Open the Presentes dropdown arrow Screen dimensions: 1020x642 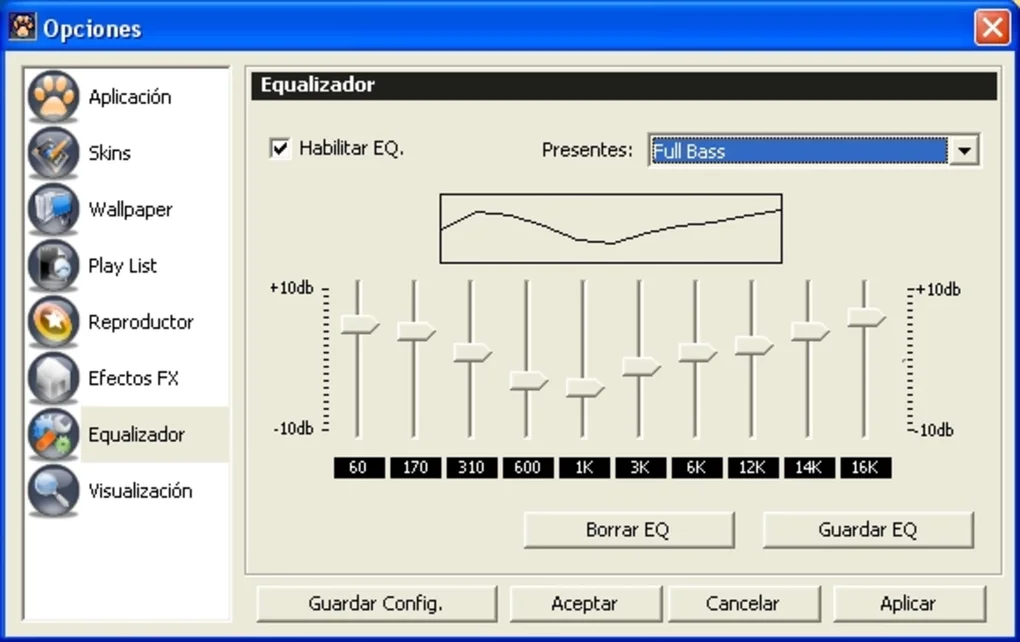pos(964,151)
